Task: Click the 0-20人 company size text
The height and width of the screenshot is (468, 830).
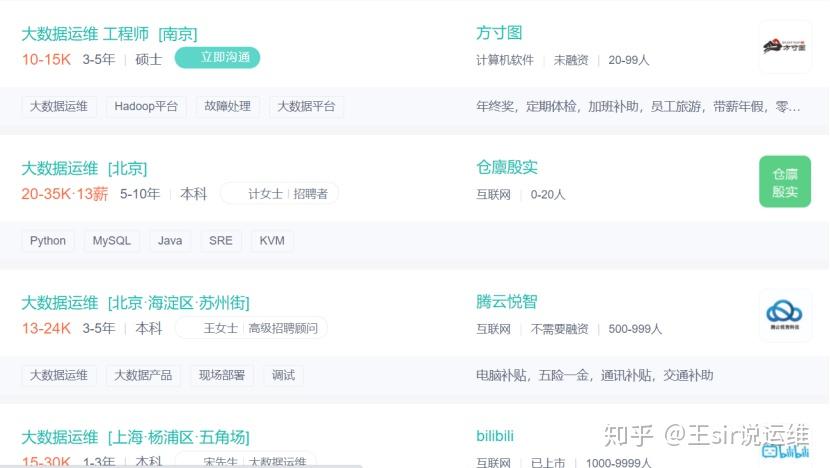Action: (548, 194)
